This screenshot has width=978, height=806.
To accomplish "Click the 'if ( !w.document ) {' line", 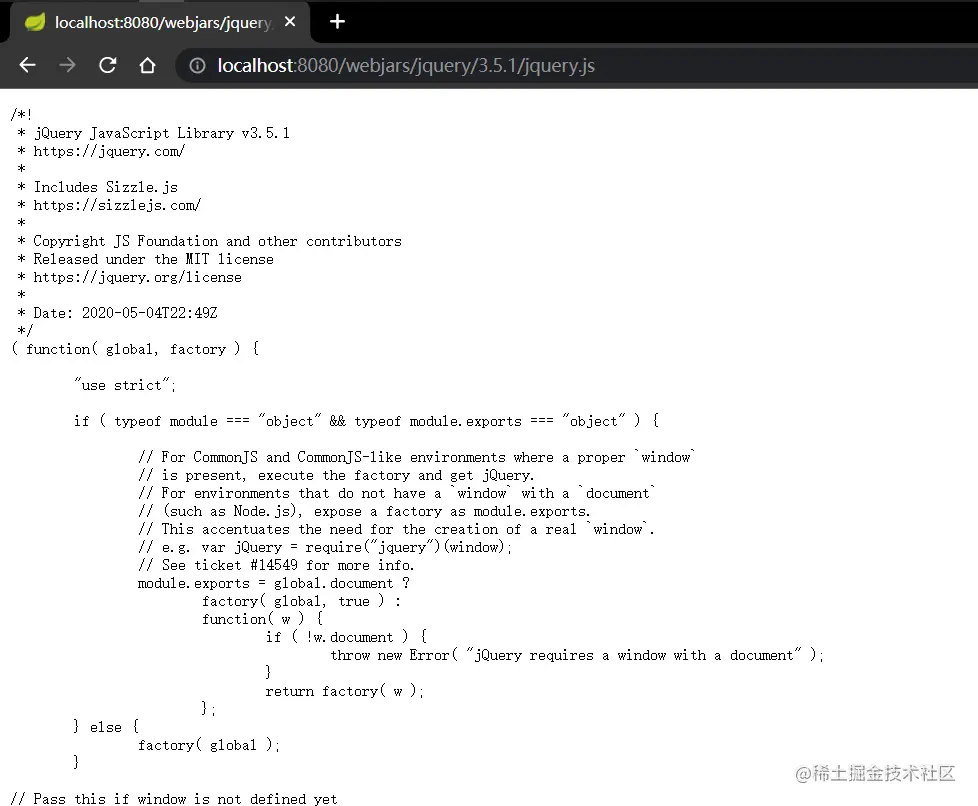I will pyautogui.click(x=347, y=638).
